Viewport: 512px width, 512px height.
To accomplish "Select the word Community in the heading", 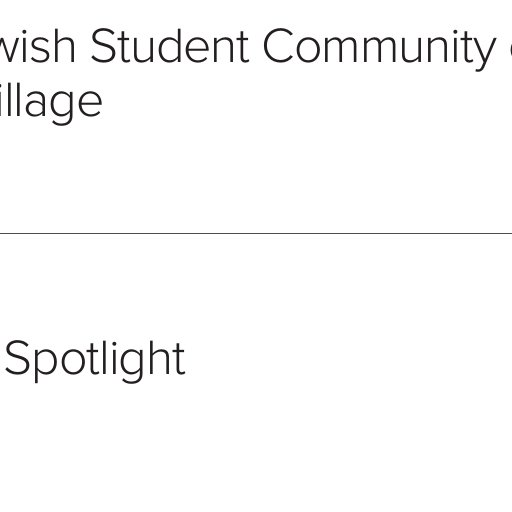I will [379, 49].
